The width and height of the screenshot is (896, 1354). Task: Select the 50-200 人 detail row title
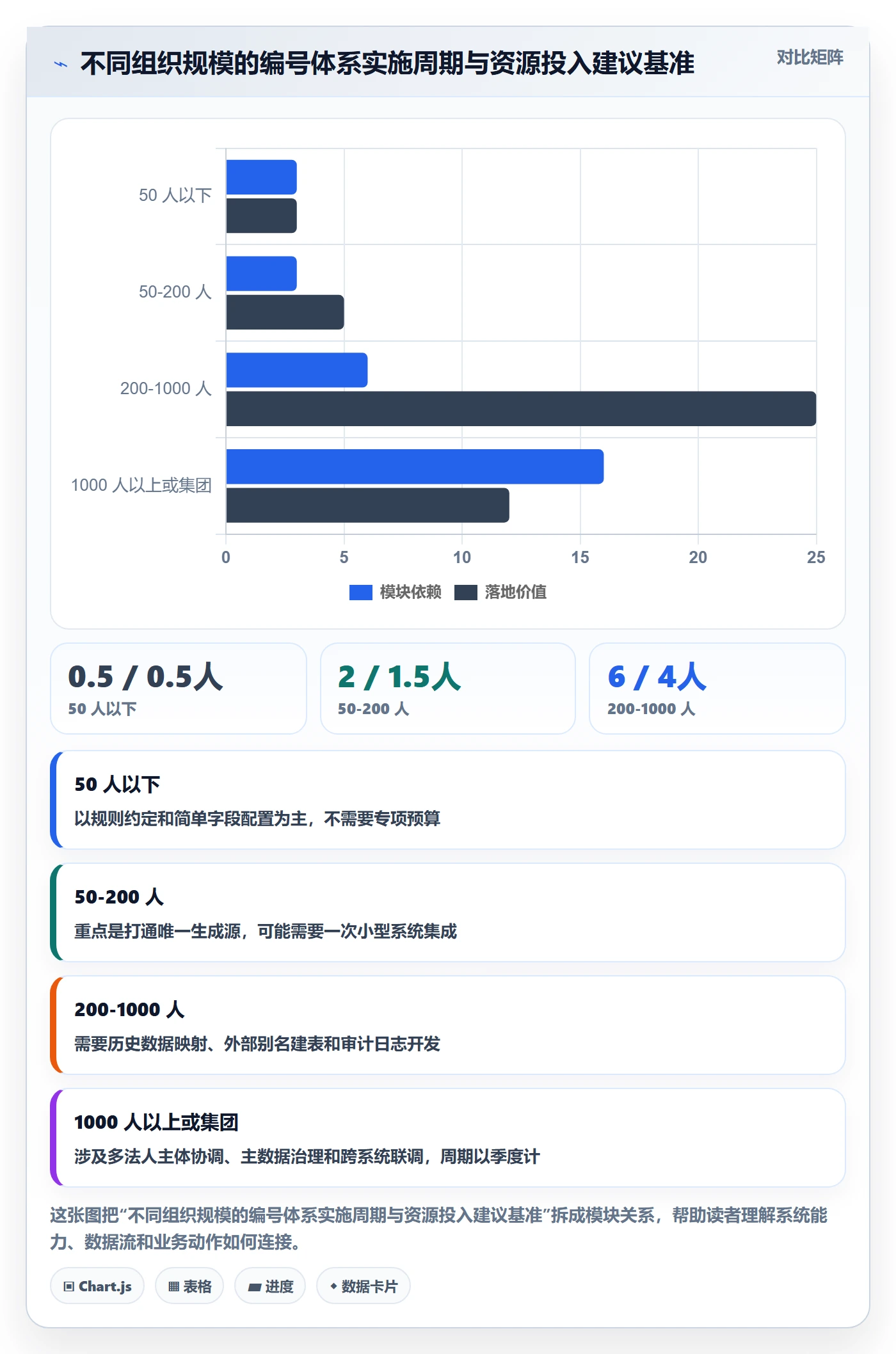[119, 897]
